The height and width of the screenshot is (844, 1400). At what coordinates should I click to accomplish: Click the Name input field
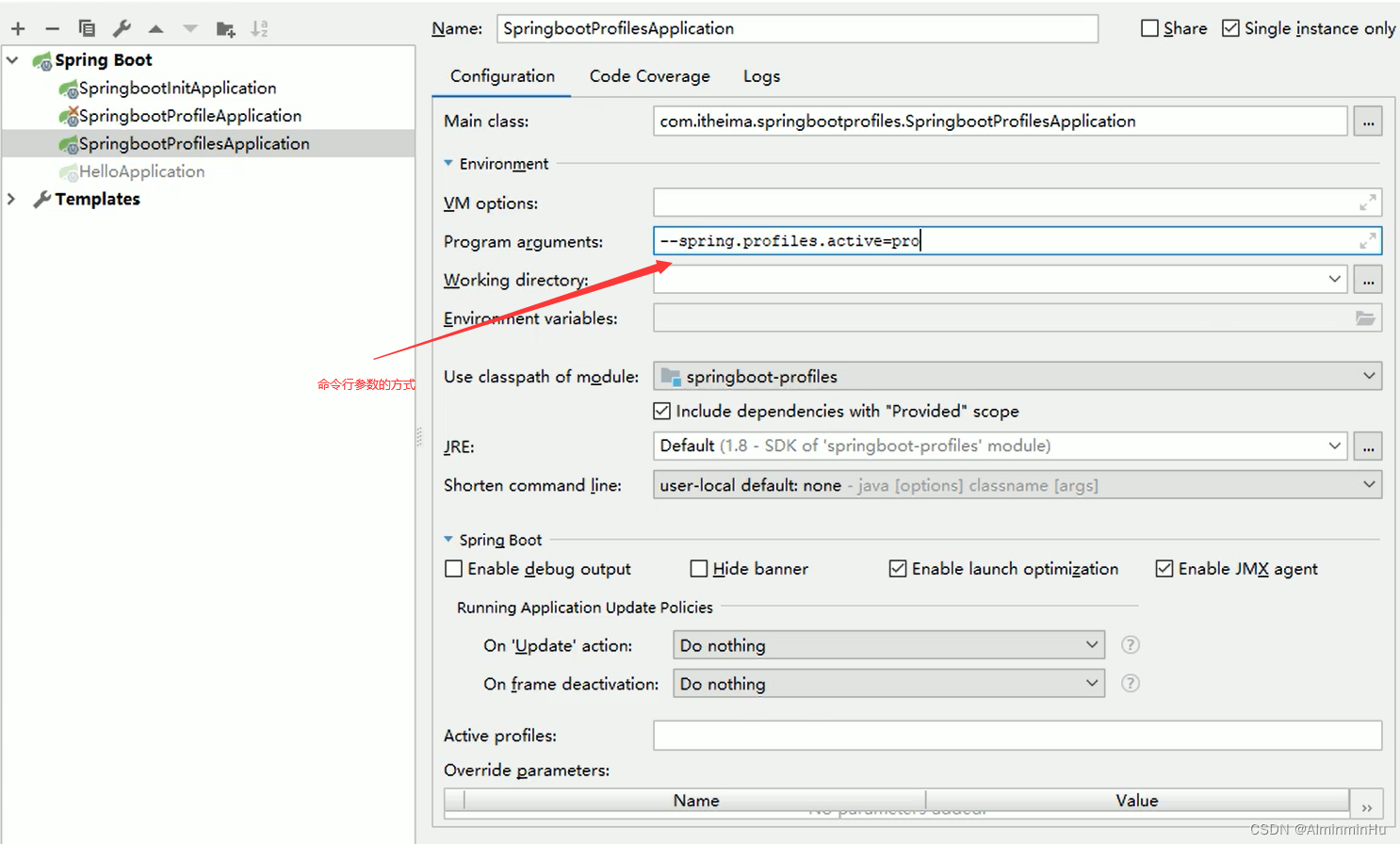pos(797,28)
